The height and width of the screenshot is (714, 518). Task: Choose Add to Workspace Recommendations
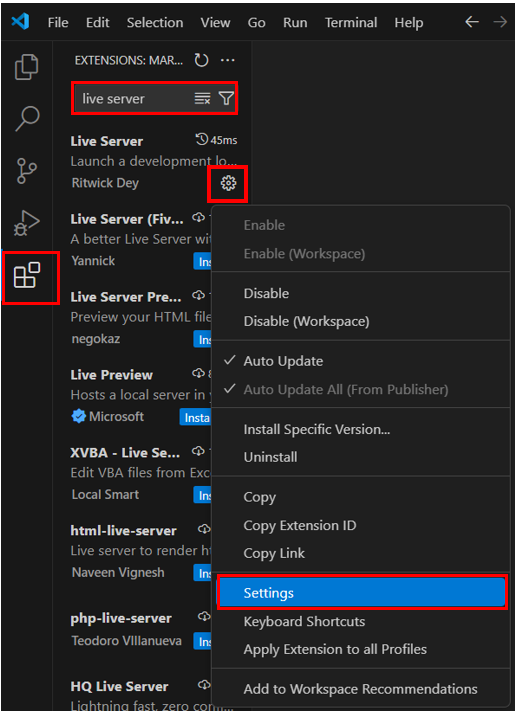point(361,689)
